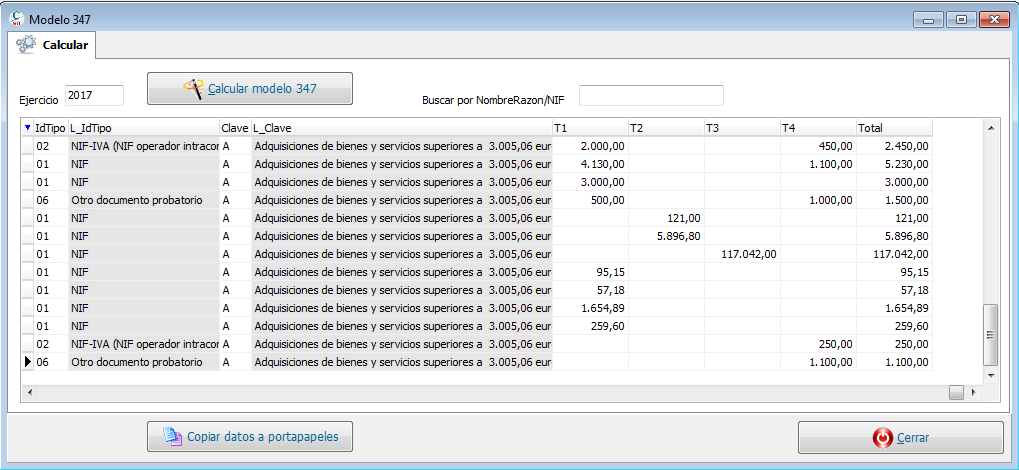The width and height of the screenshot is (1019, 470).
Task: Click the vertical scrollbar up arrow
Action: pos(991,128)
